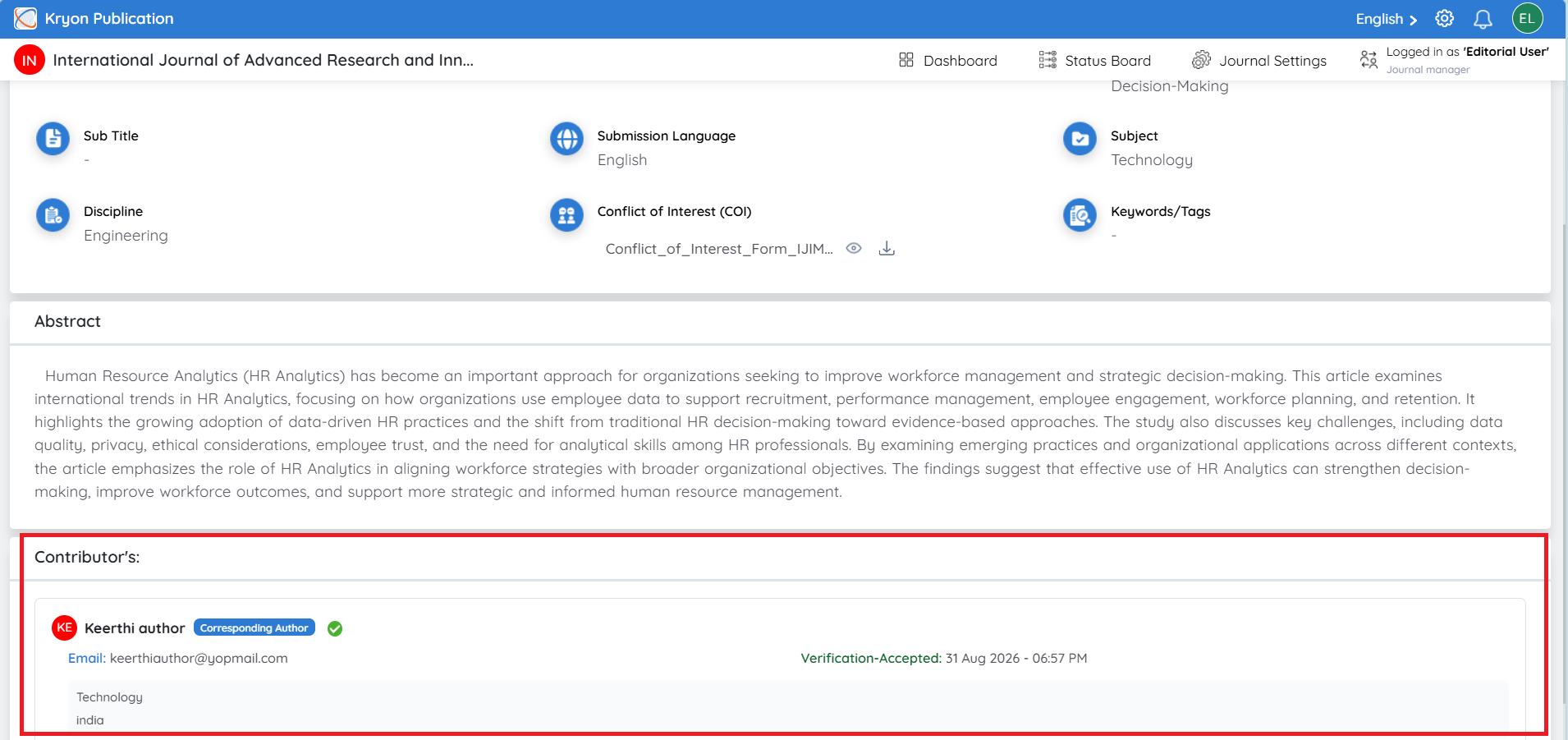
Task: Click the Corresponding Author badge
Action: 254,627
